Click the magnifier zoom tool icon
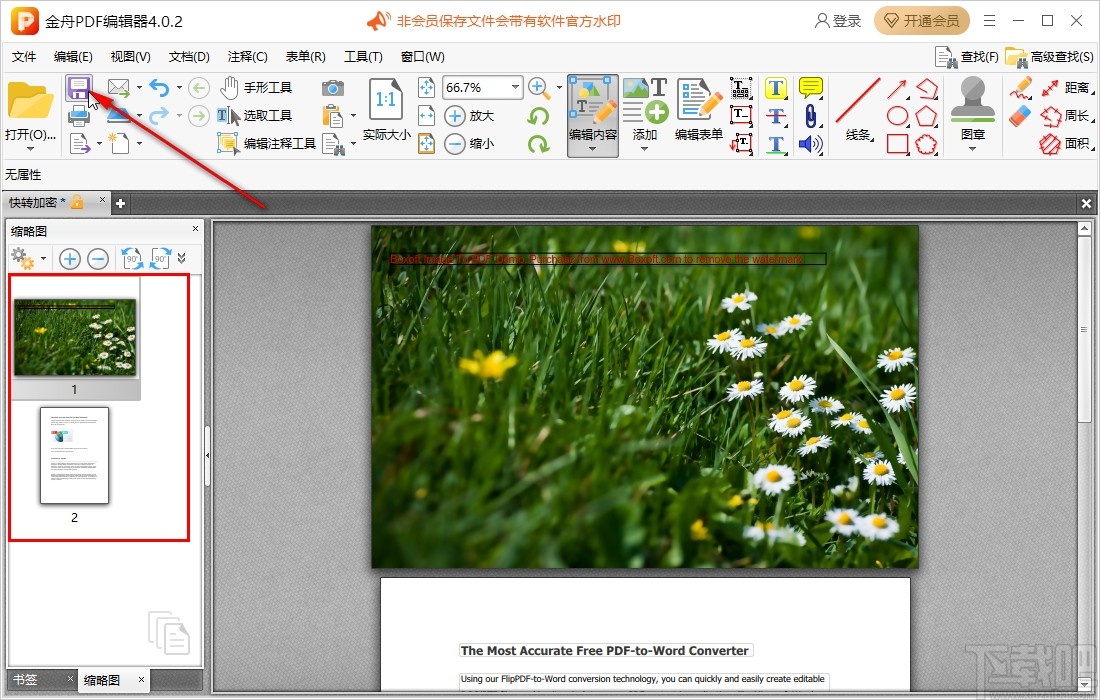This screenshot has width=1100, height=700. point(538,88)
